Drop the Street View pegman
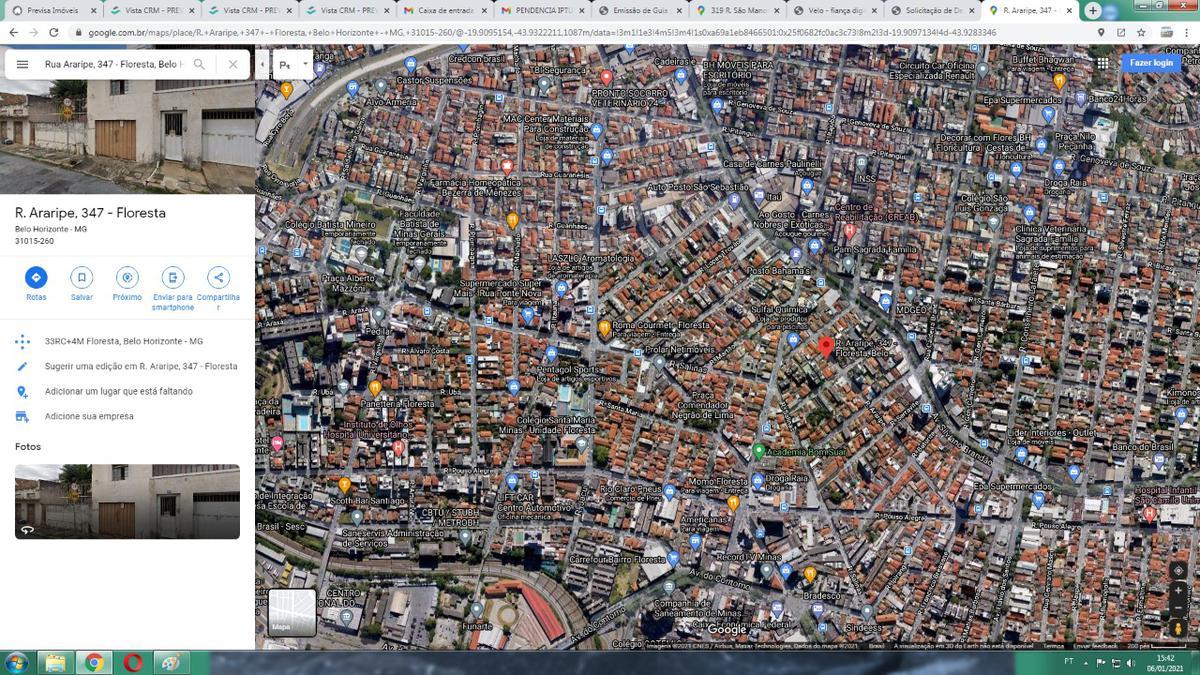The height and width of the screenshot is (675, 1200). pos(1179,630)
